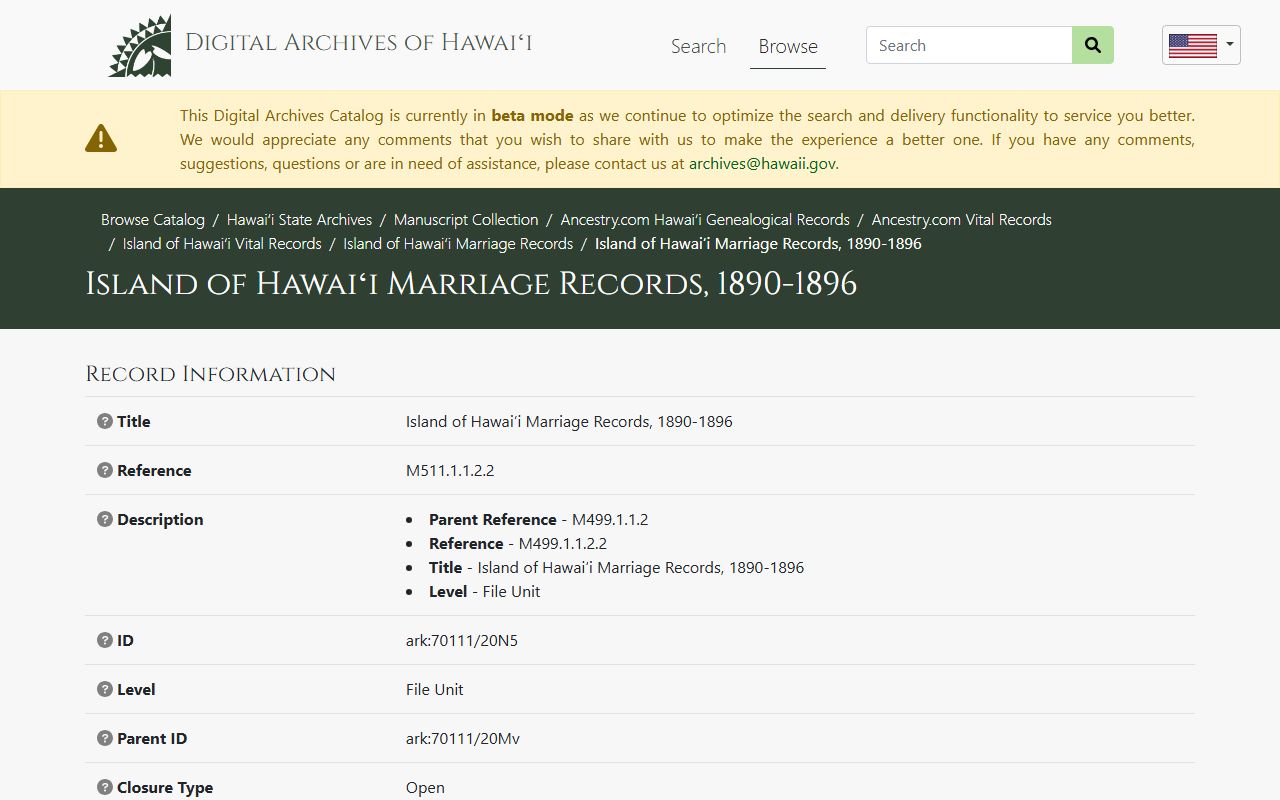Click the Digital Archives of Hawaii logo icon

(x=140, y=46)
